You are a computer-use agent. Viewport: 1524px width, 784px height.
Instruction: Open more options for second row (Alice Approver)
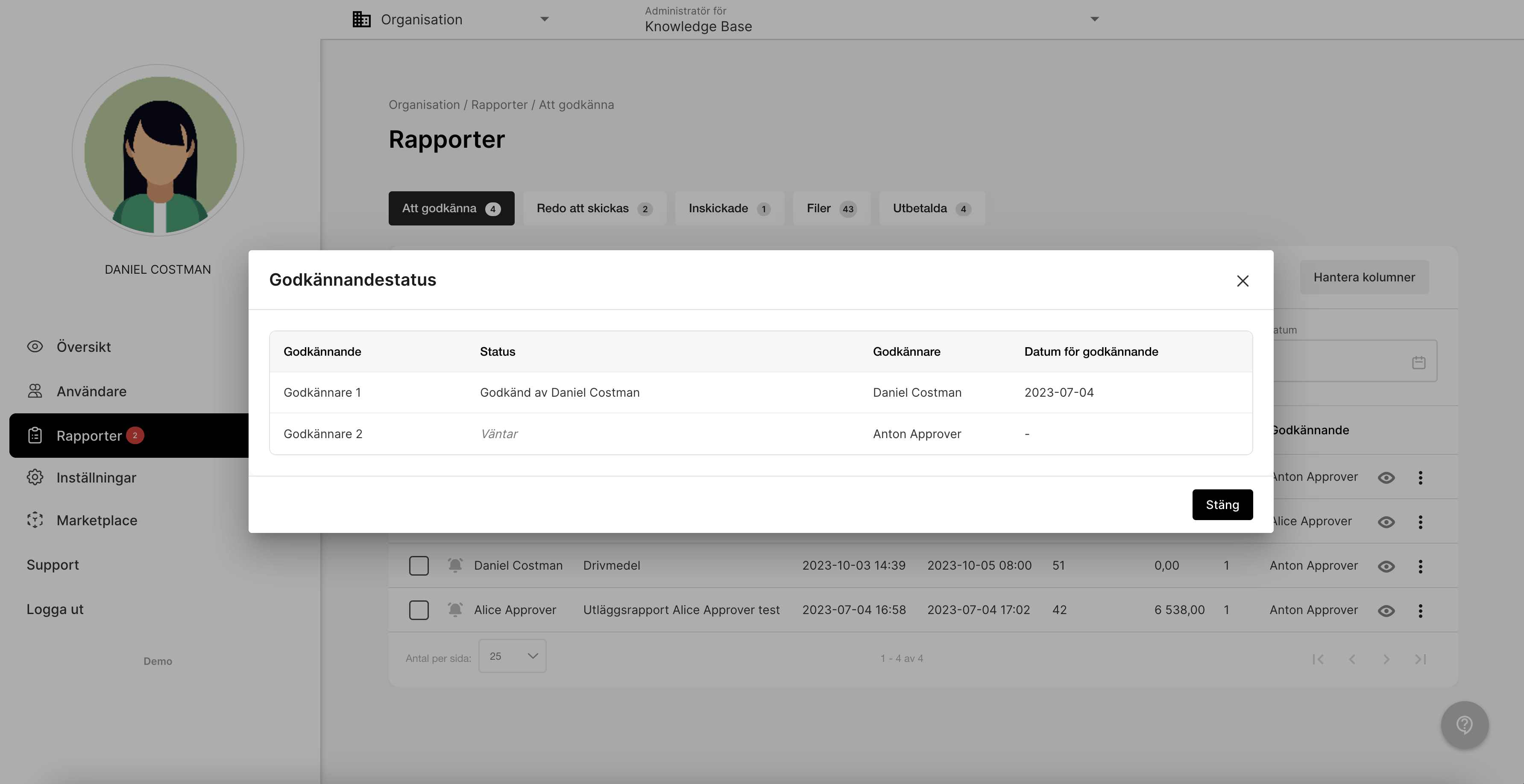click(x=1421, y=521)
